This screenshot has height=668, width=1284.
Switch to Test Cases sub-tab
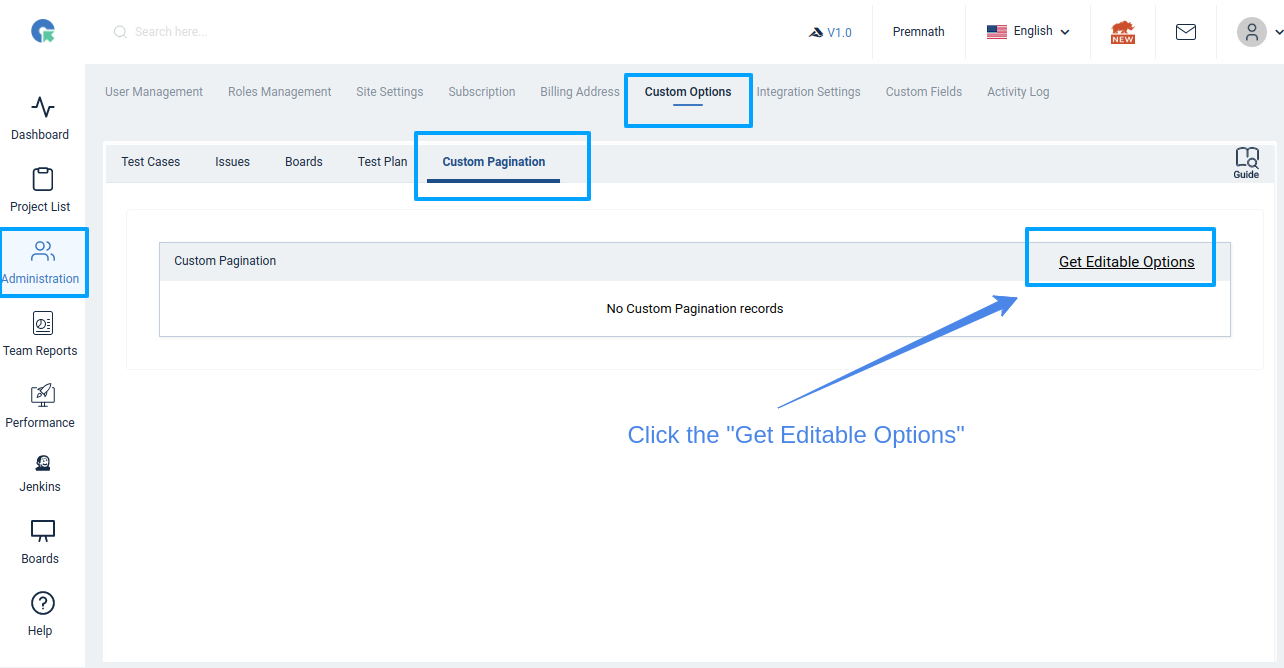click(x=151, y=162)
